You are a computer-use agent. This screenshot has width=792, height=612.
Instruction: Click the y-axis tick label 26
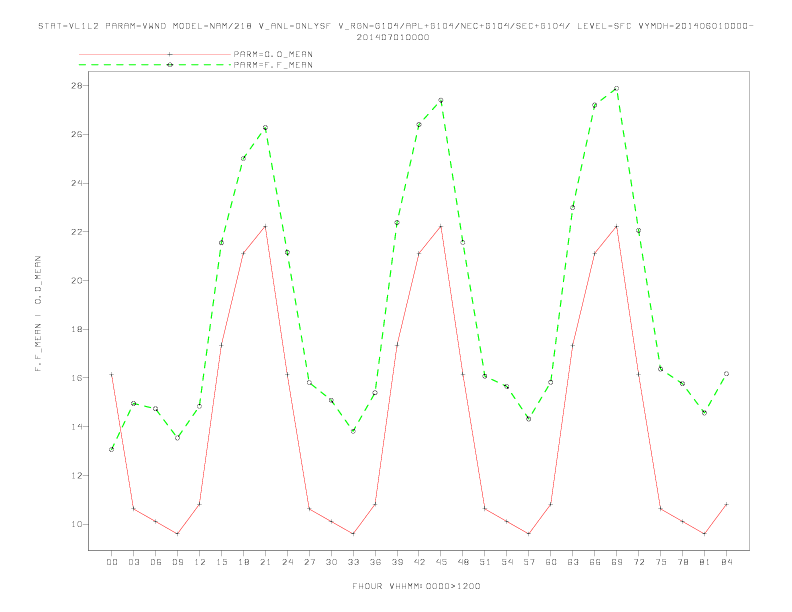coord(77,134)
